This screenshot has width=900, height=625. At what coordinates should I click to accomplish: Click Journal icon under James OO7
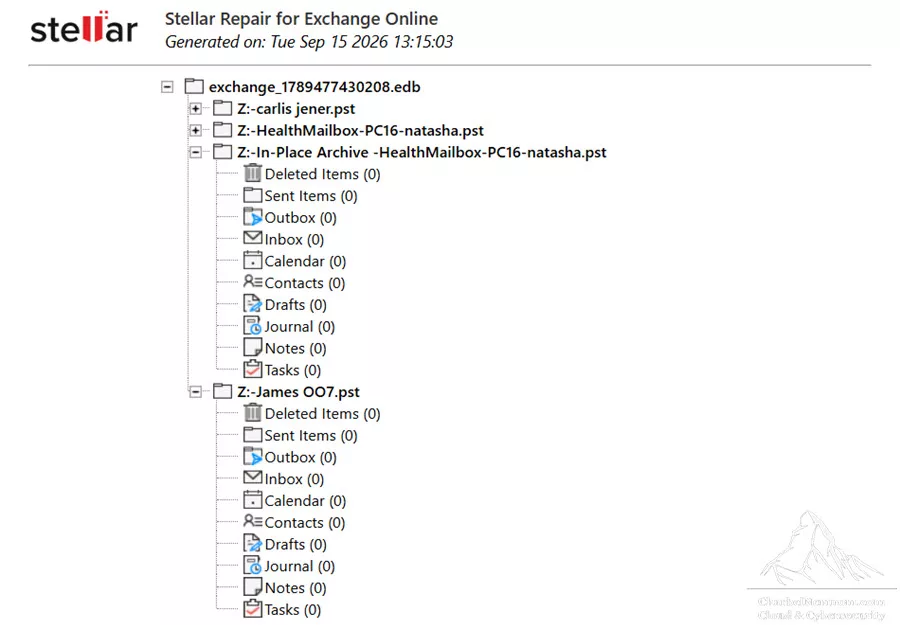(x=253, y=565)
